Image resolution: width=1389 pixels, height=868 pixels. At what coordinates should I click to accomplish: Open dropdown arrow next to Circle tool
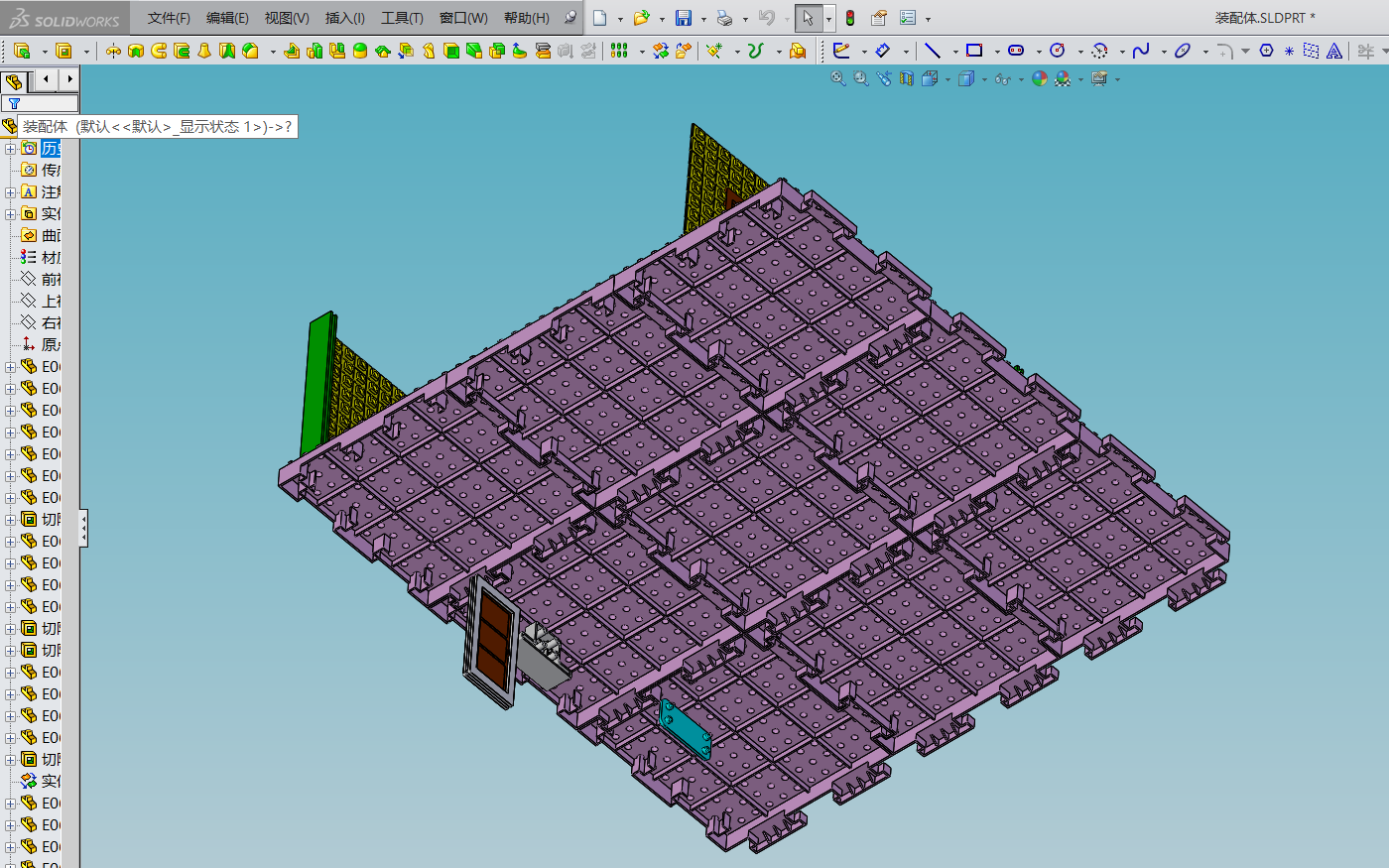click(1079, 52)
